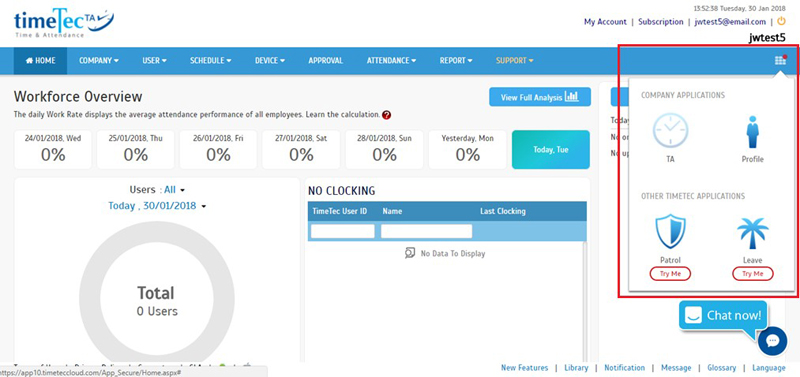Open the Profile person icon
Viewport: 800px width, 377px height.
click(x=753, y=131)
